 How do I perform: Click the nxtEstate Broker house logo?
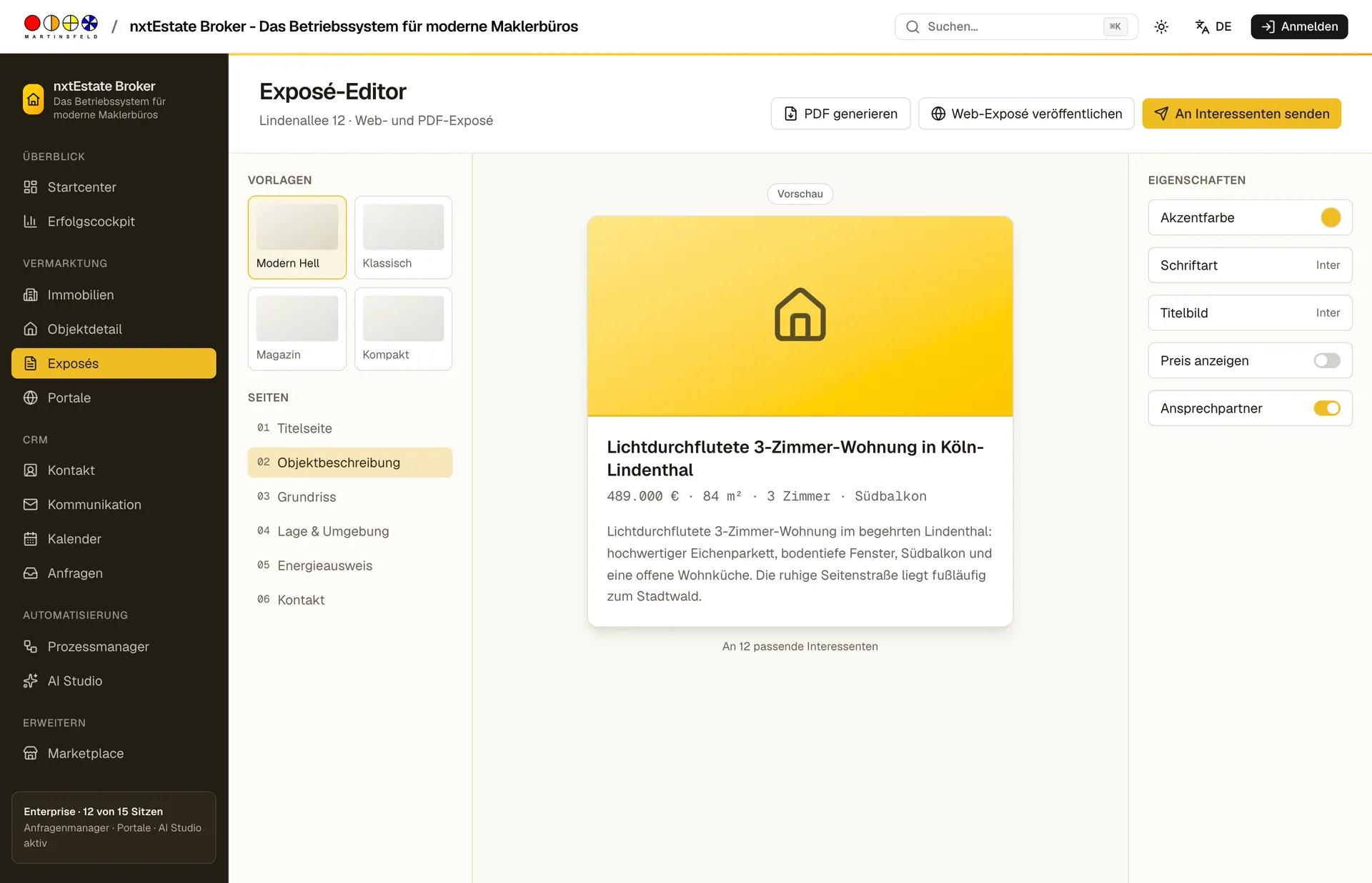(33, 100)
